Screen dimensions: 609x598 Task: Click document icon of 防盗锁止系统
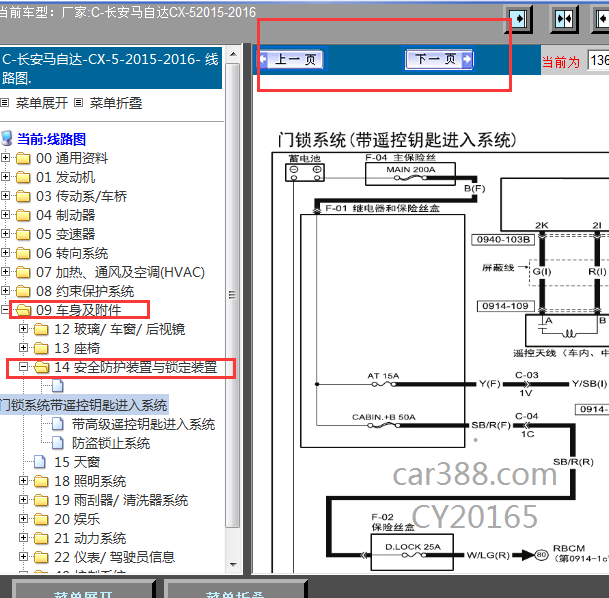[58, 443]
